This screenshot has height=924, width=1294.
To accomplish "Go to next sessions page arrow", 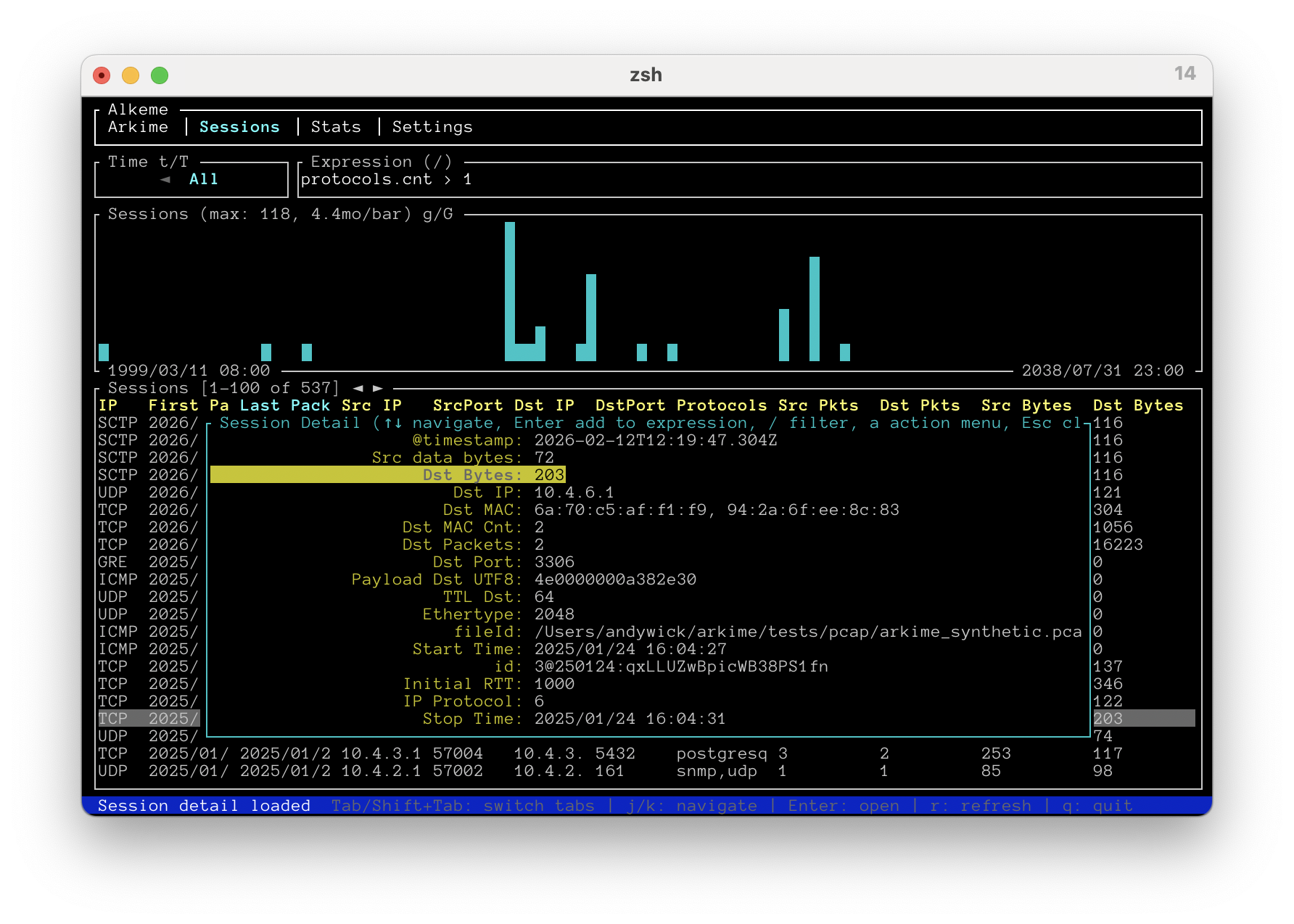I will coord(378,388).
